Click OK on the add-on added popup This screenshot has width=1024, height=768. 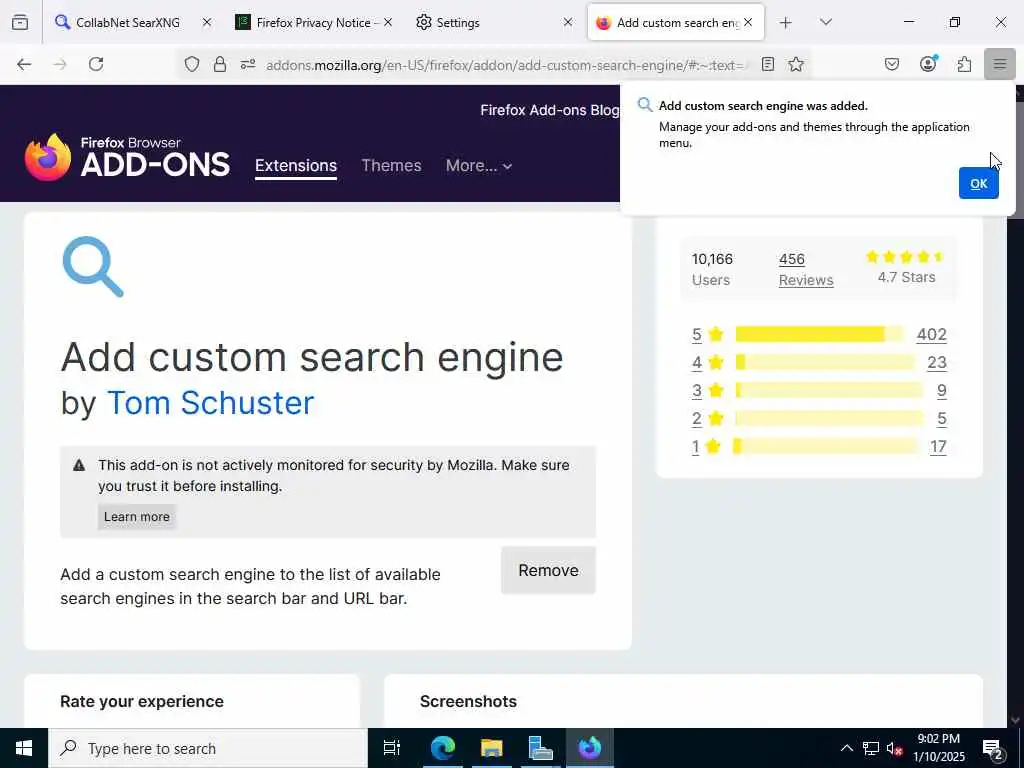pos(978,184)
